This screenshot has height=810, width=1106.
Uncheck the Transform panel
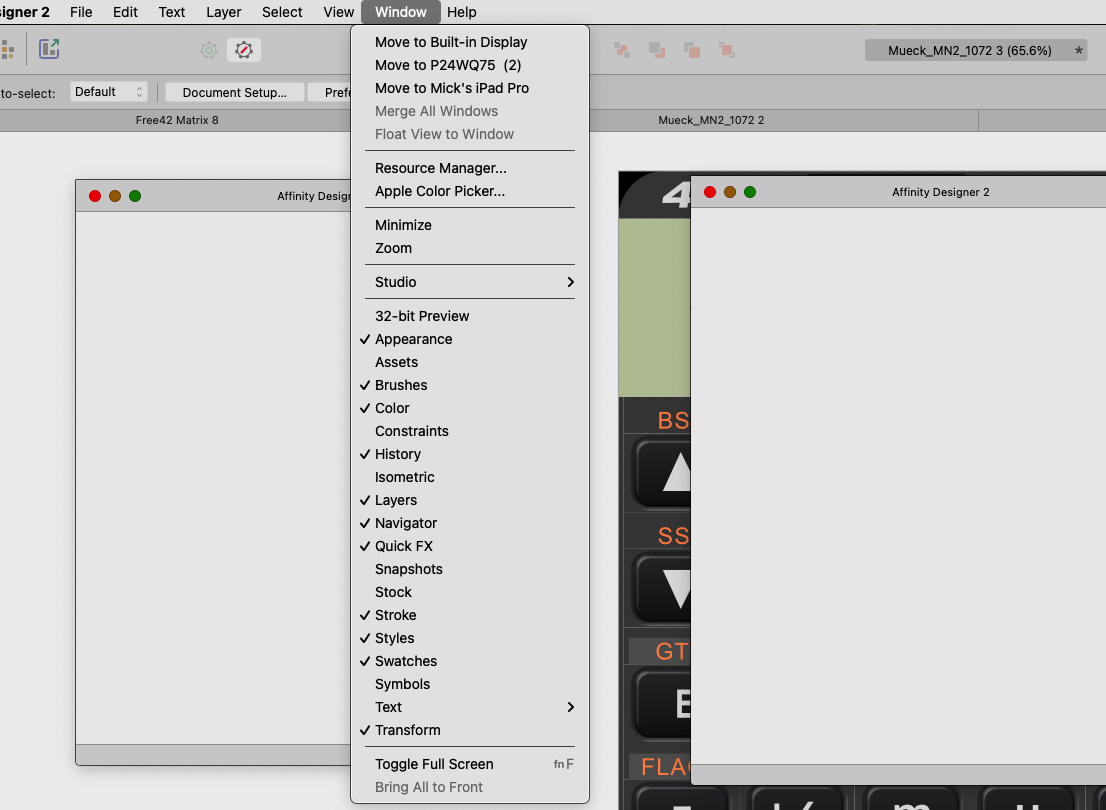470,730
